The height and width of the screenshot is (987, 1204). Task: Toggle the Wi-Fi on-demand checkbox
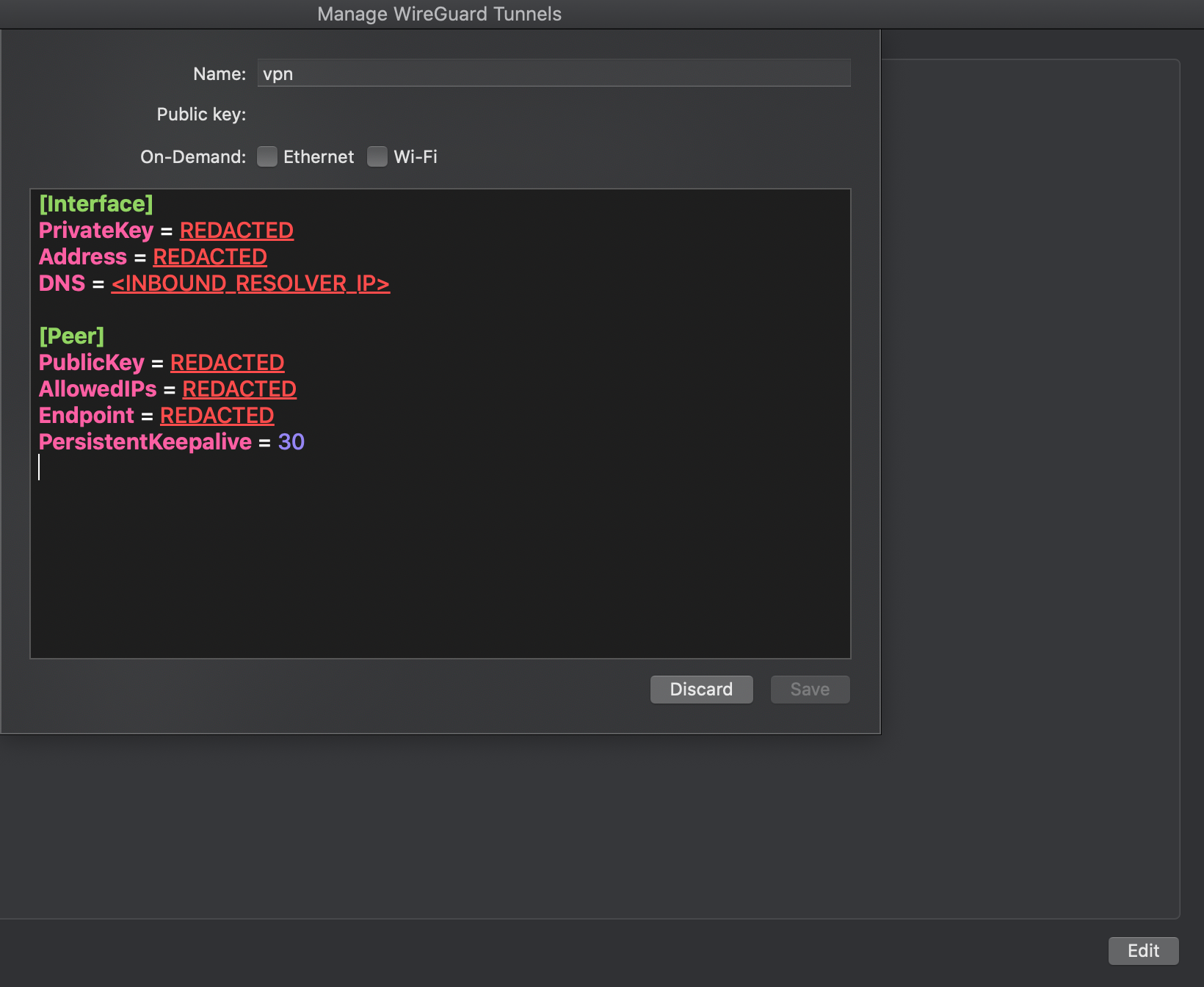click(x=377, y=156)
